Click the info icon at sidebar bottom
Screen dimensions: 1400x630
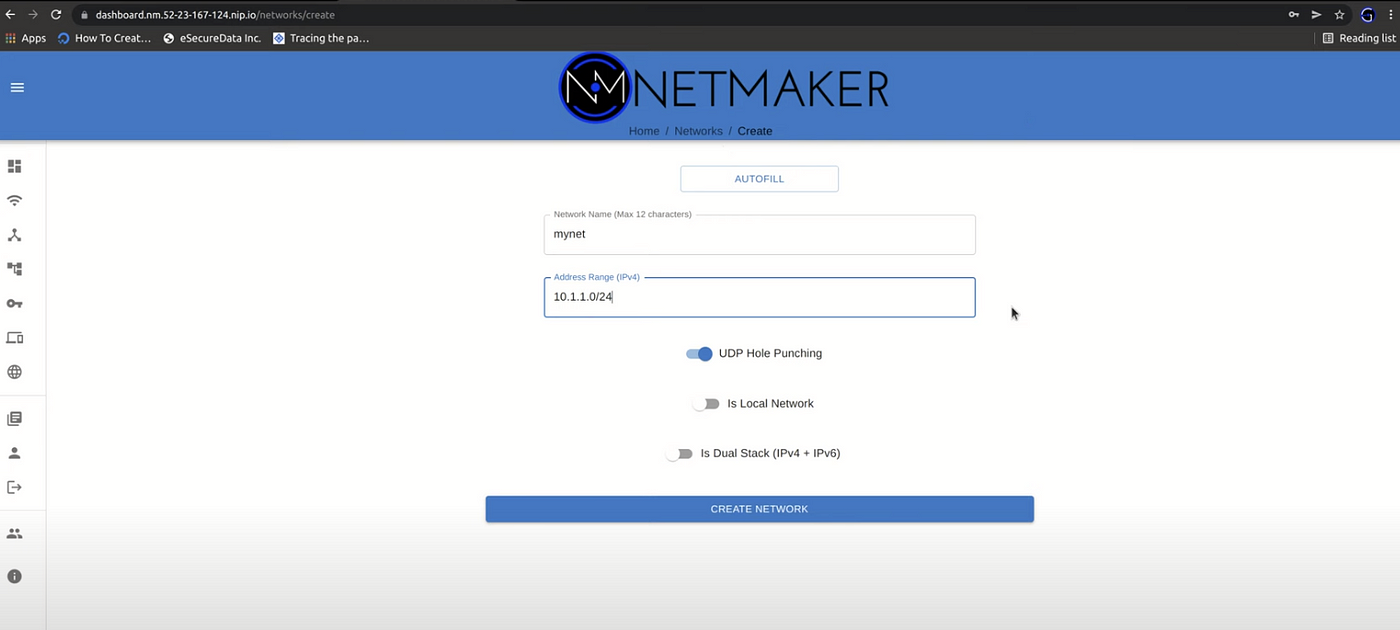14,576
